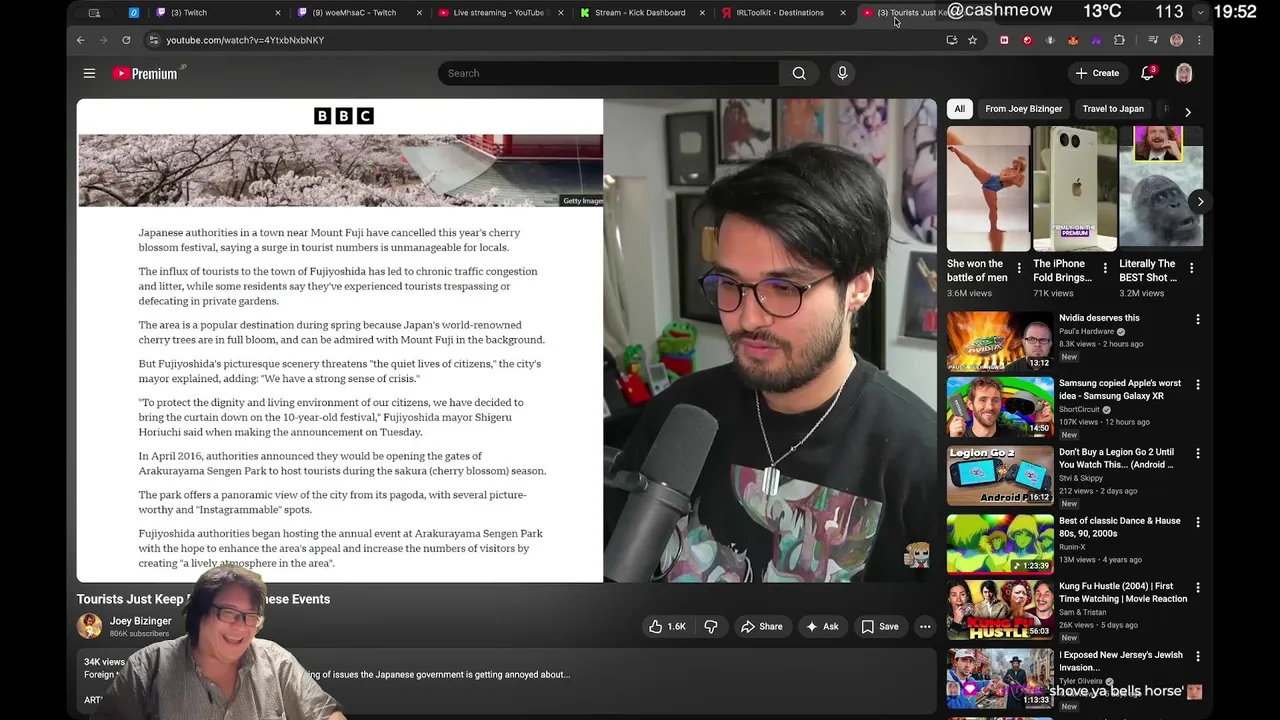Show more filter chips with right chevron
Screen dimensions: 1280x720
1188,112
